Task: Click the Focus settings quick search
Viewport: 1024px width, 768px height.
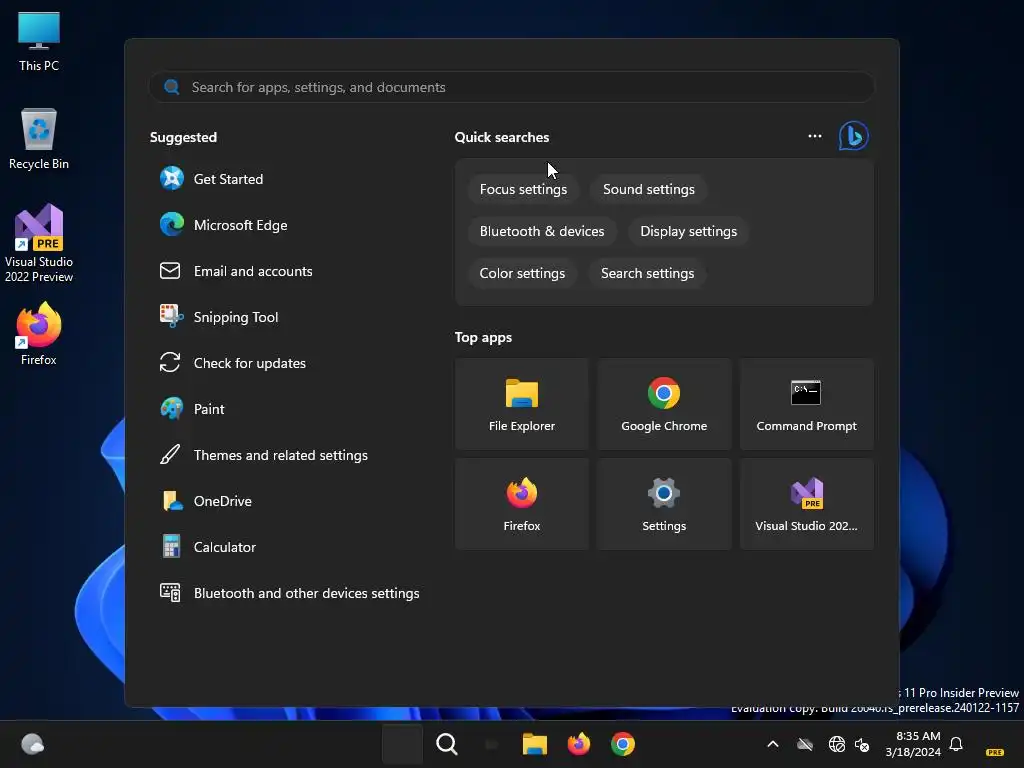Action: click(523, 189)
